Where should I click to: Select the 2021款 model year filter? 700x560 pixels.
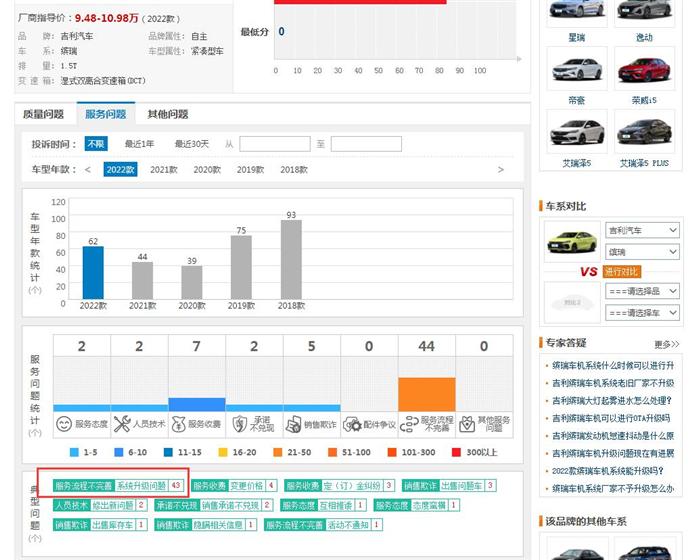(164, 170)
